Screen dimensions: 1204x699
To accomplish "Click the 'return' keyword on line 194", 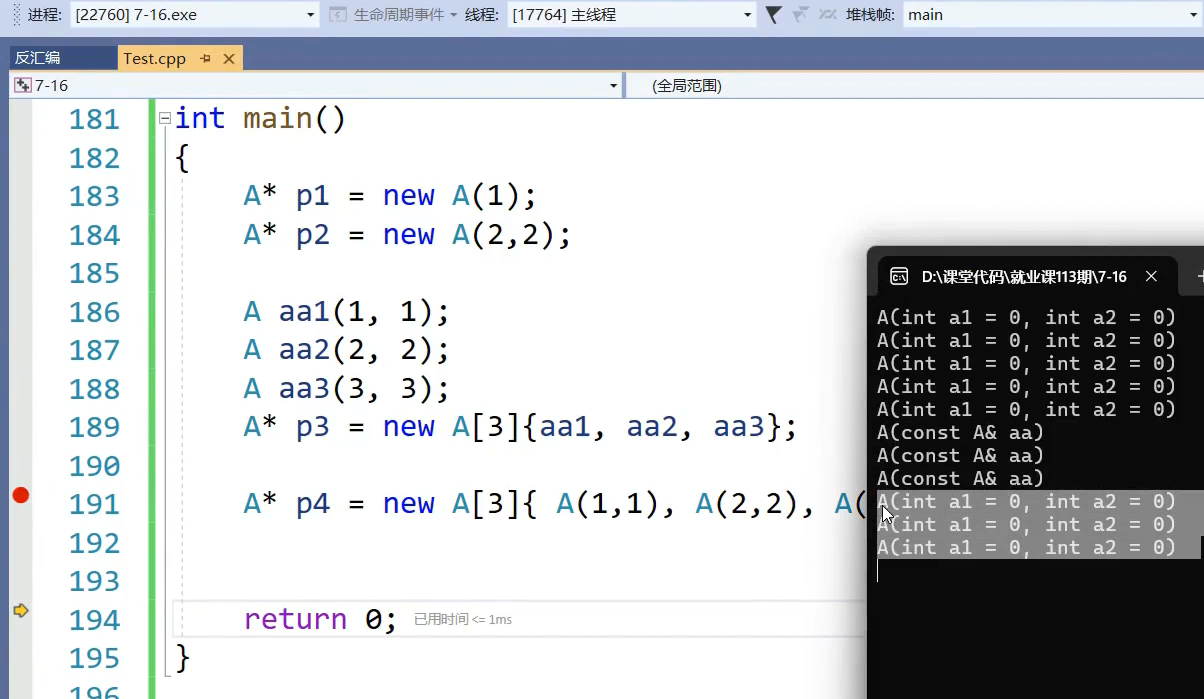I will coord(295,620).
